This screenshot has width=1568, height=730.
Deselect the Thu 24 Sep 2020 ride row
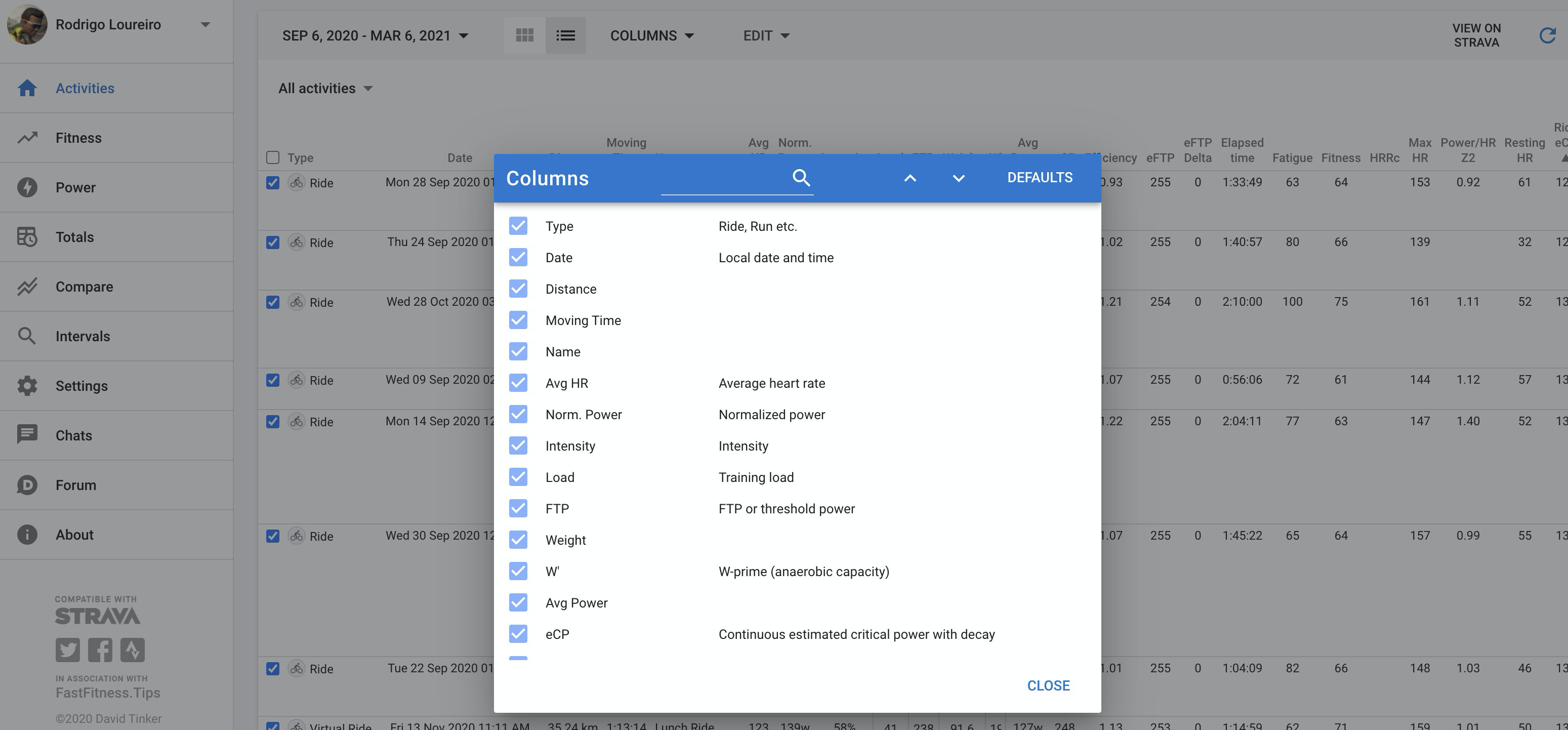[x=273, y=242]
